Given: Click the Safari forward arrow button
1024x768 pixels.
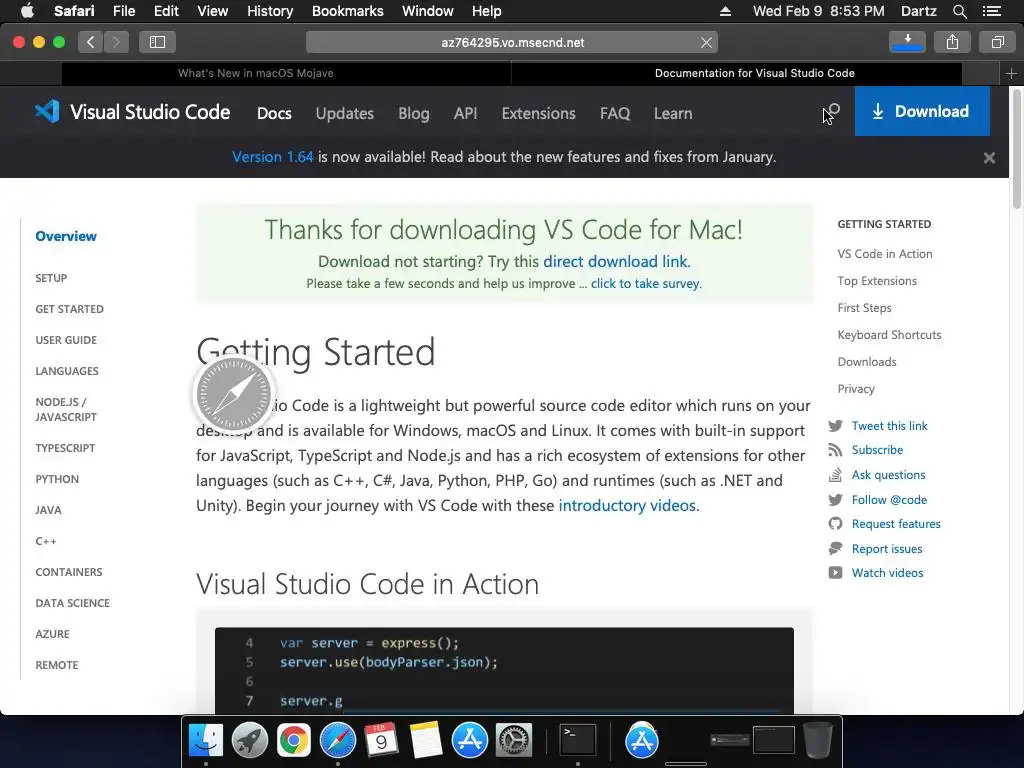Looking at the screenshot, I should pos(116,42).
